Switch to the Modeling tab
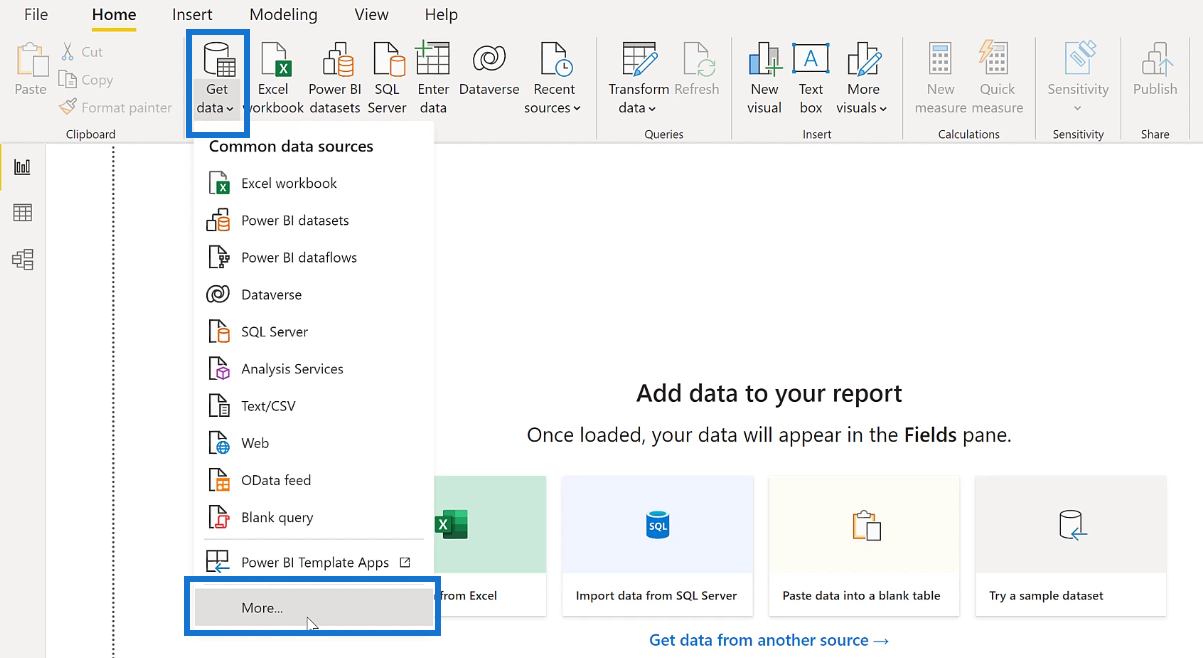The height and width of the screenshot is (658, 1203). point(284,14)
